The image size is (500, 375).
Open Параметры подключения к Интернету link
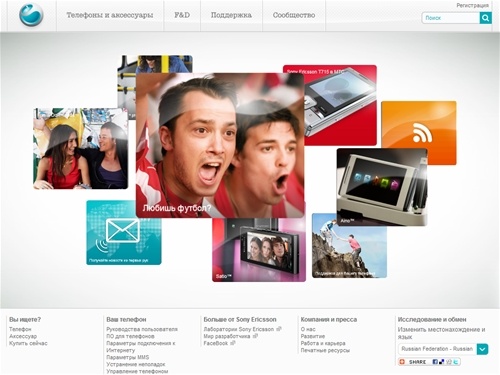coord(141,347)
